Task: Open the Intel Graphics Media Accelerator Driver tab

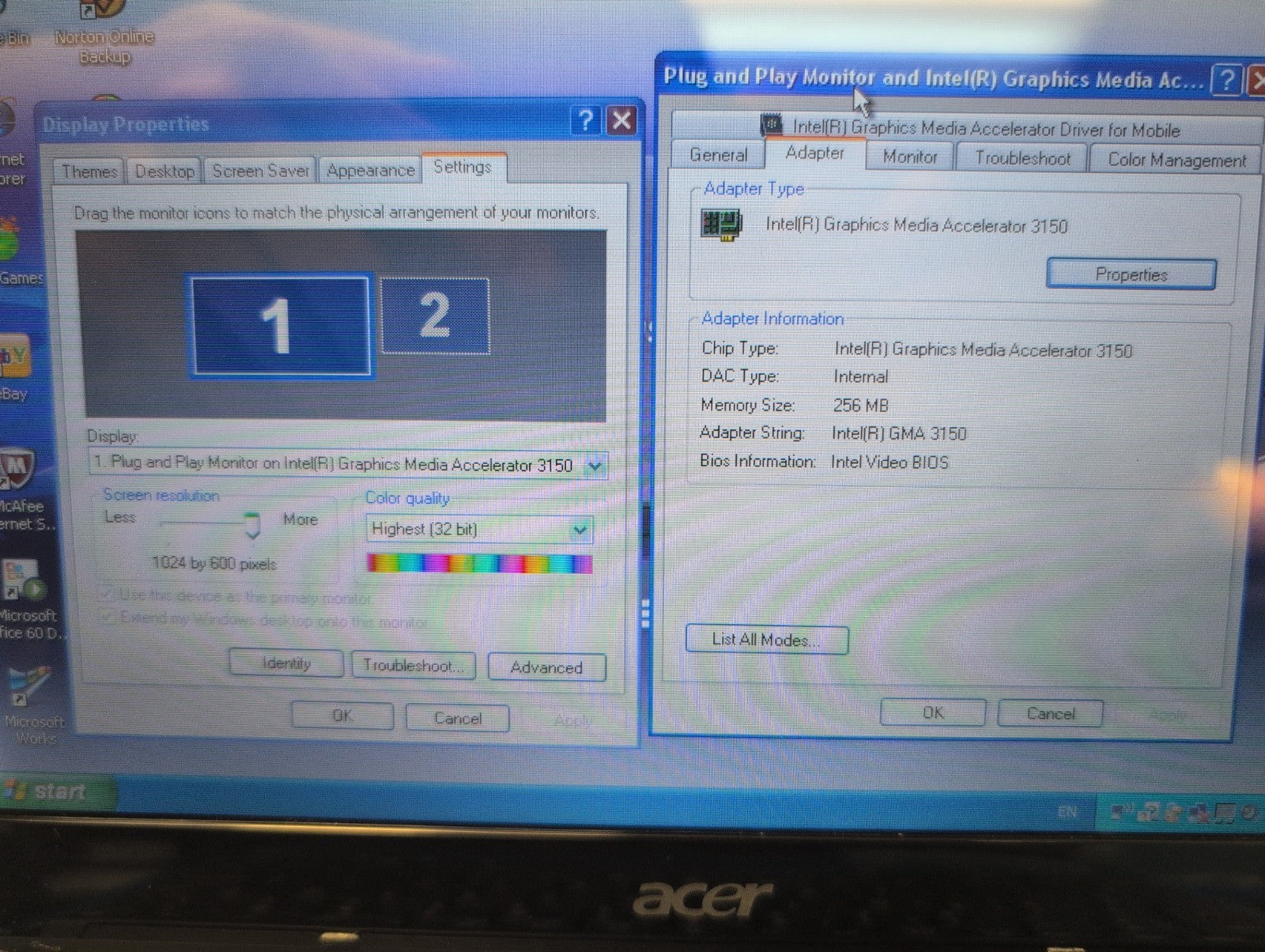Action: tap(969, 127)
